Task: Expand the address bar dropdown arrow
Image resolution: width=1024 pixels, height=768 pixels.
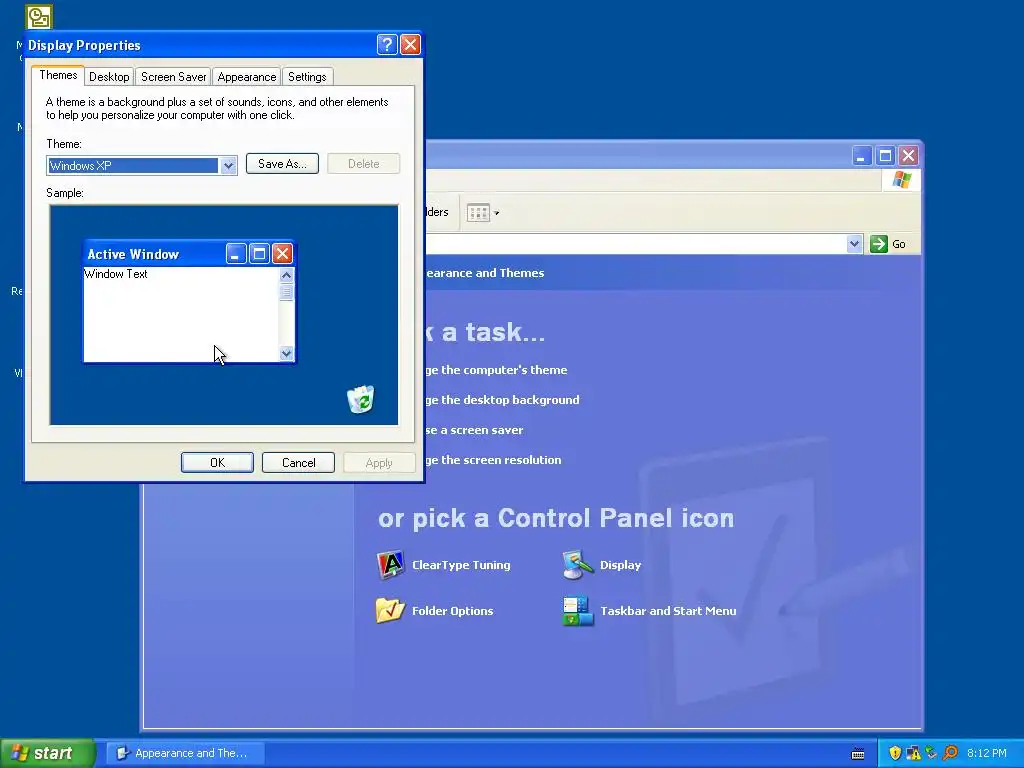Action: click(x=854, y=244)
